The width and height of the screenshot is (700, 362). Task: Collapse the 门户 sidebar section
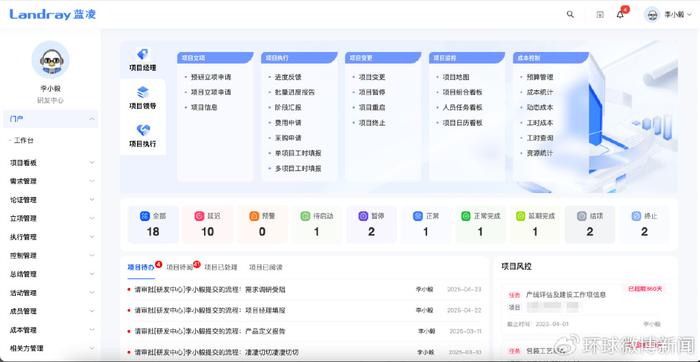click(92, 119)
